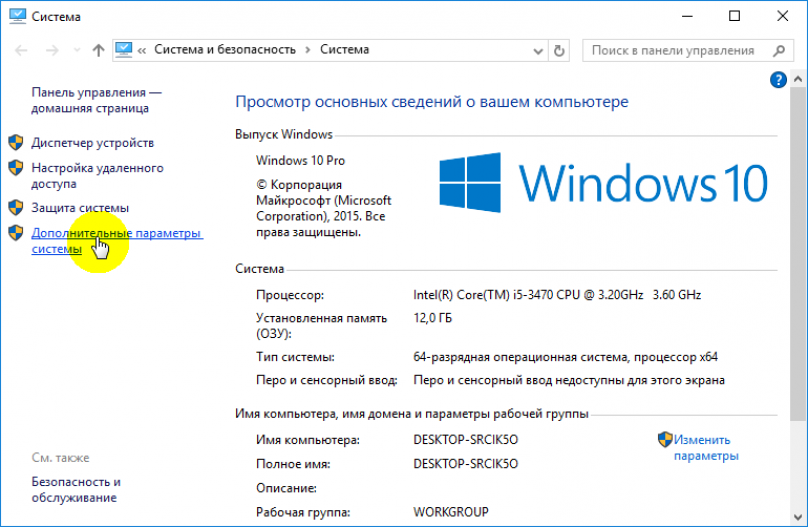Click the 12,0 ГБ memory value

[x=432, y=318]
